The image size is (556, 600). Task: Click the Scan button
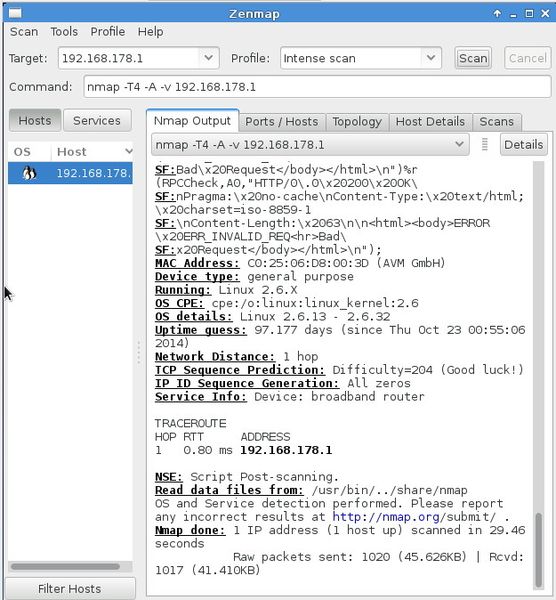(473, 58)
